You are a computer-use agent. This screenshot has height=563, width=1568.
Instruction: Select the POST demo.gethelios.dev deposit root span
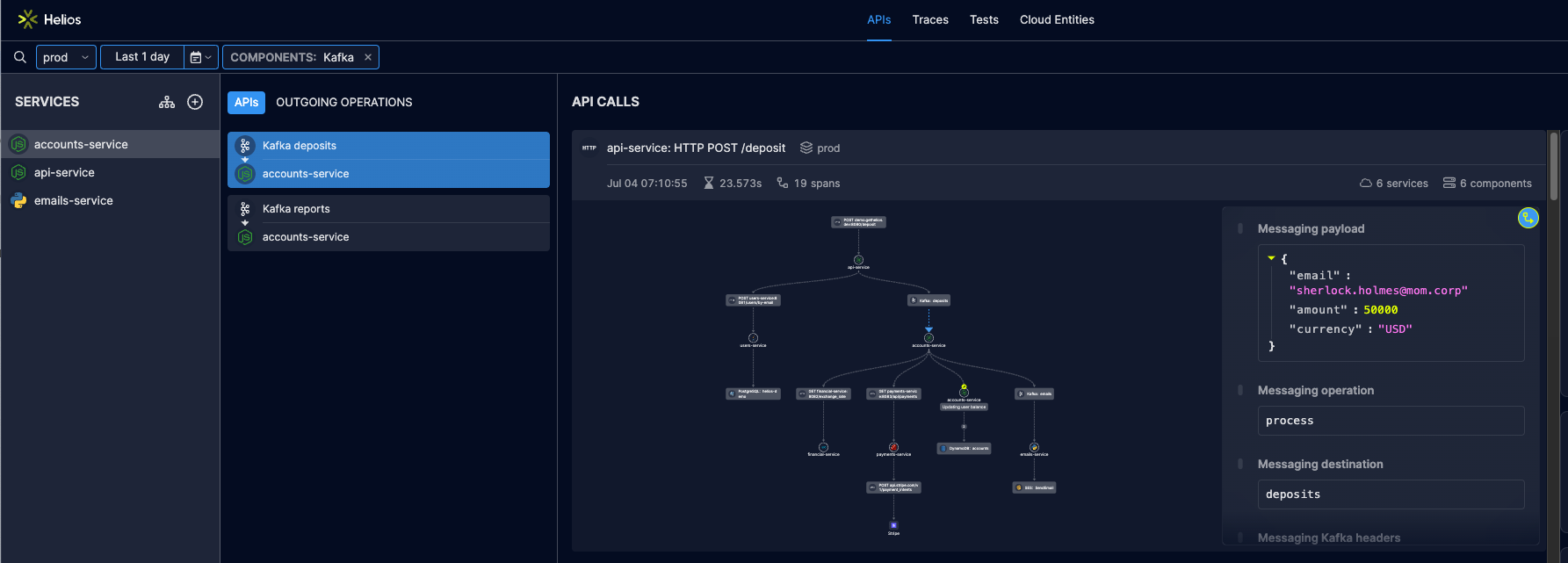(x=858, y=222)
